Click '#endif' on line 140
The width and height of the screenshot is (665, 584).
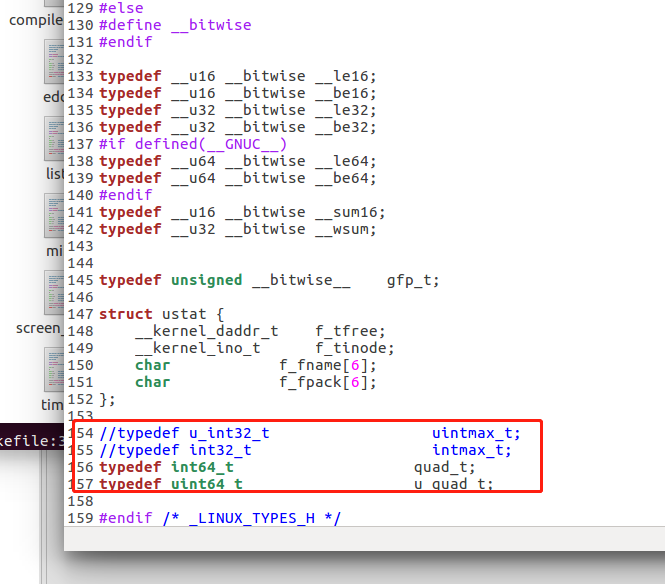pyautogui.click(x=126, y=195)
